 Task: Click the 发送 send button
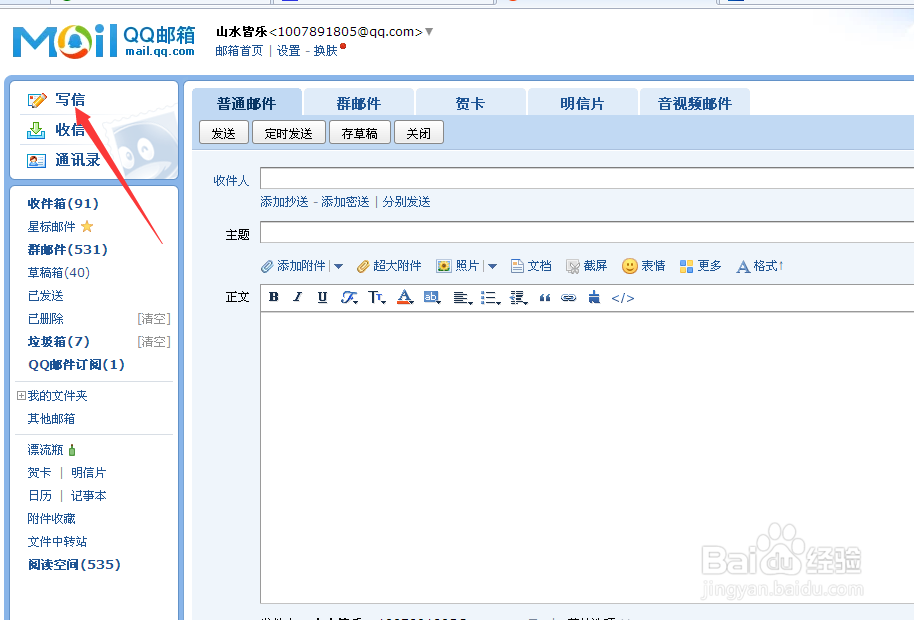(223, 132)
